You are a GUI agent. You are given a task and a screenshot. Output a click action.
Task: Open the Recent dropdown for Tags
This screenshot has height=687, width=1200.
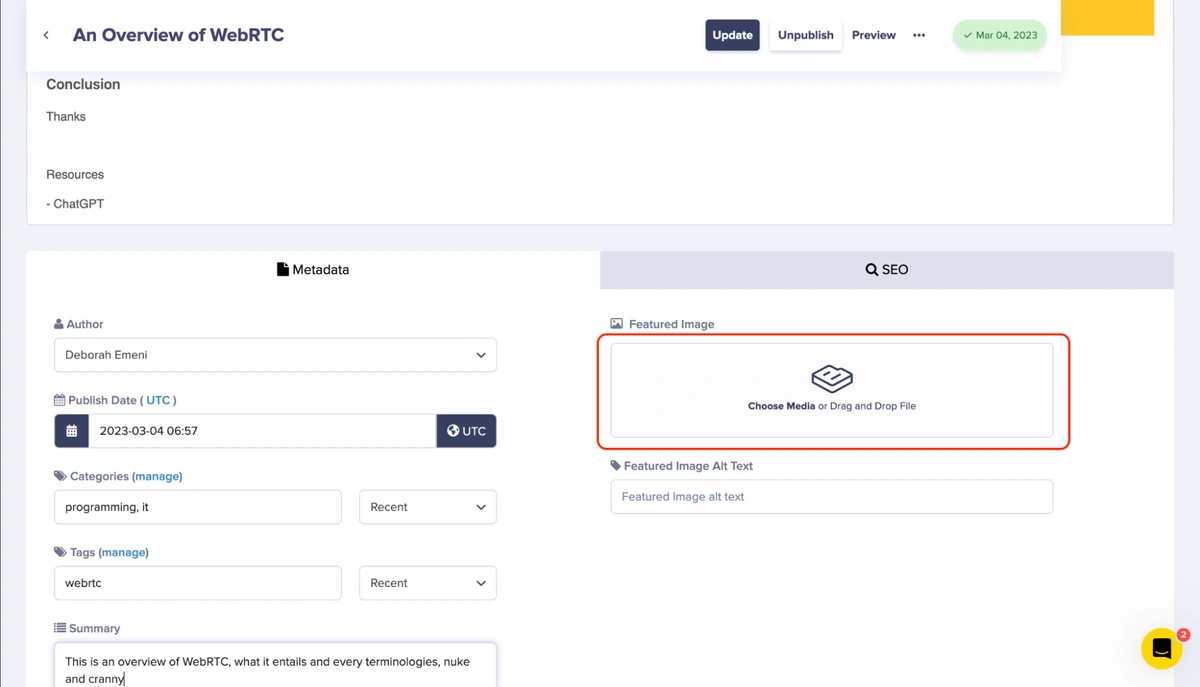tap(427, 583)
